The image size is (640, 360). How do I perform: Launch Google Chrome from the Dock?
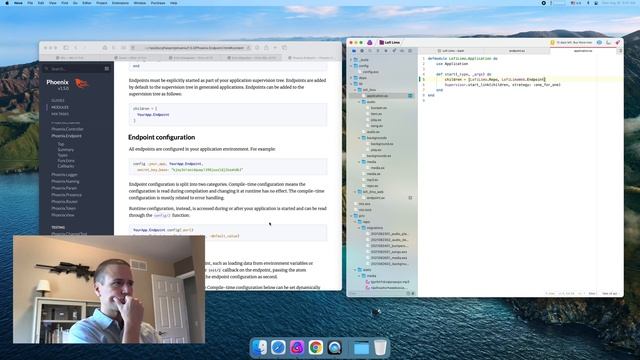(x=316, y=348)
